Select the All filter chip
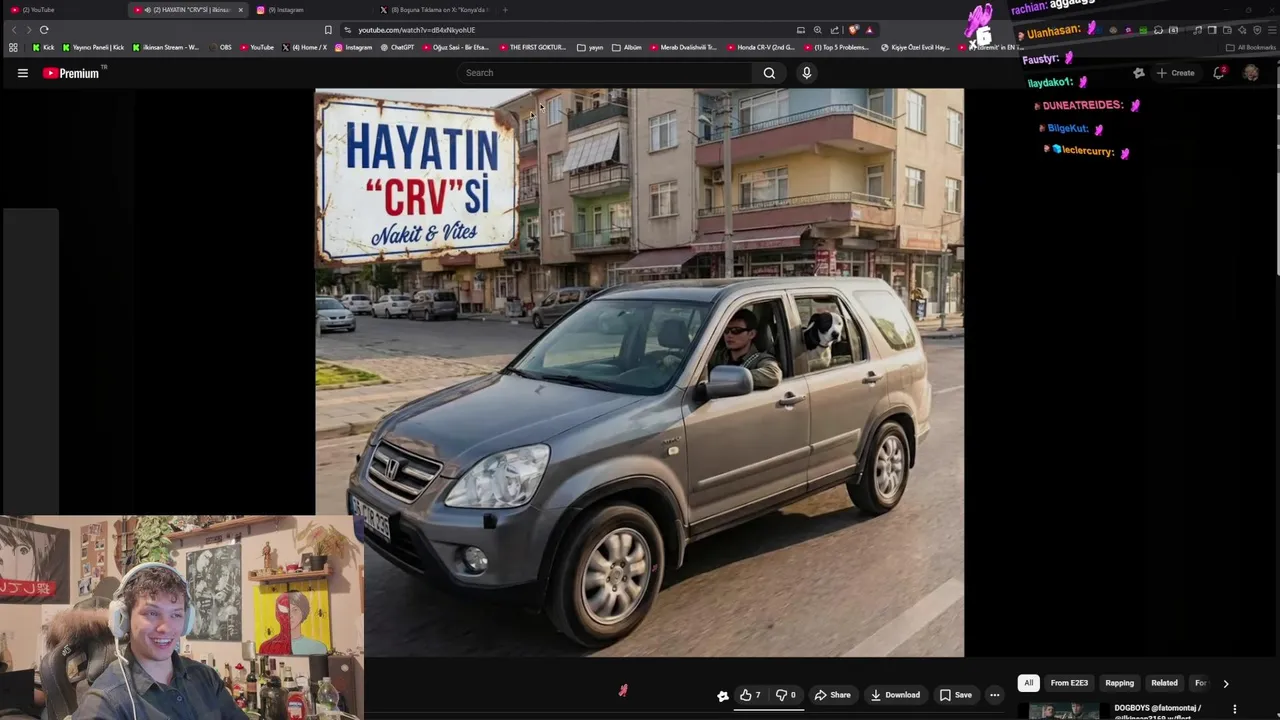Screen dimensions: 1280x720 click(1028, 683)
